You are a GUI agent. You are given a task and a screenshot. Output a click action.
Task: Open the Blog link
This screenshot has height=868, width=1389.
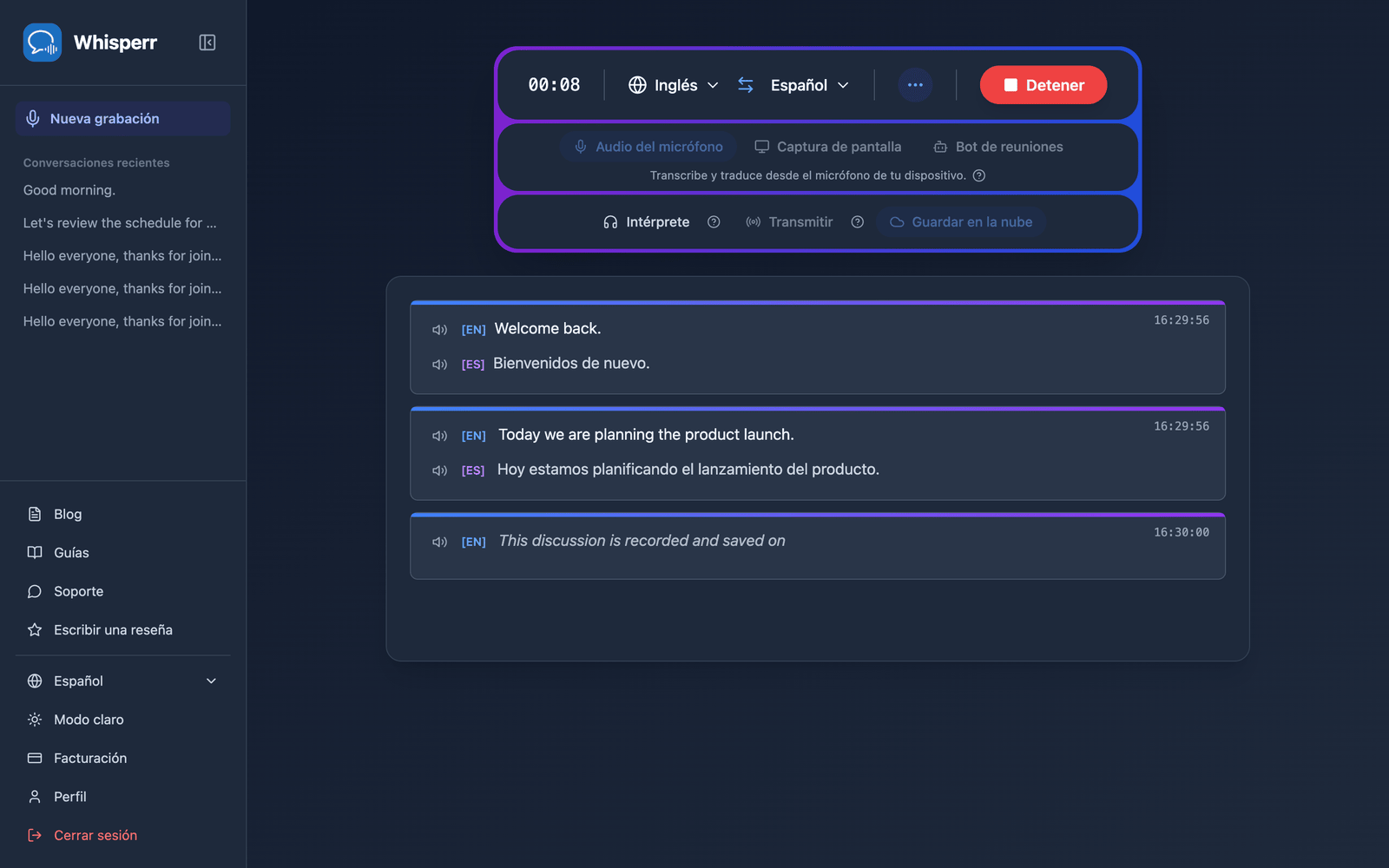pyautogui.click(x=68, y=515)
